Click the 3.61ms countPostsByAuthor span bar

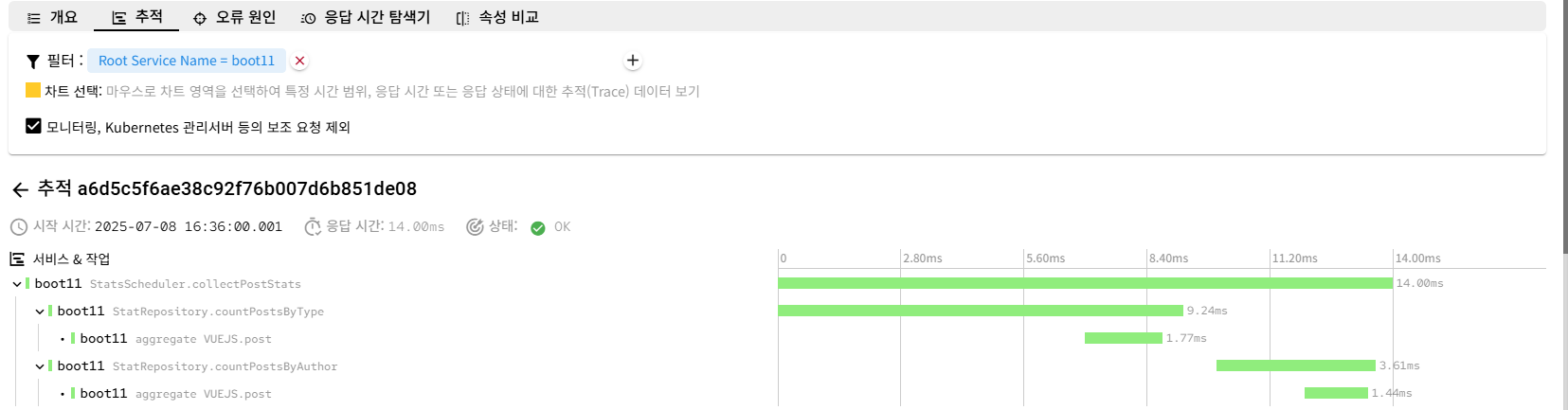tap(1295, 365)
